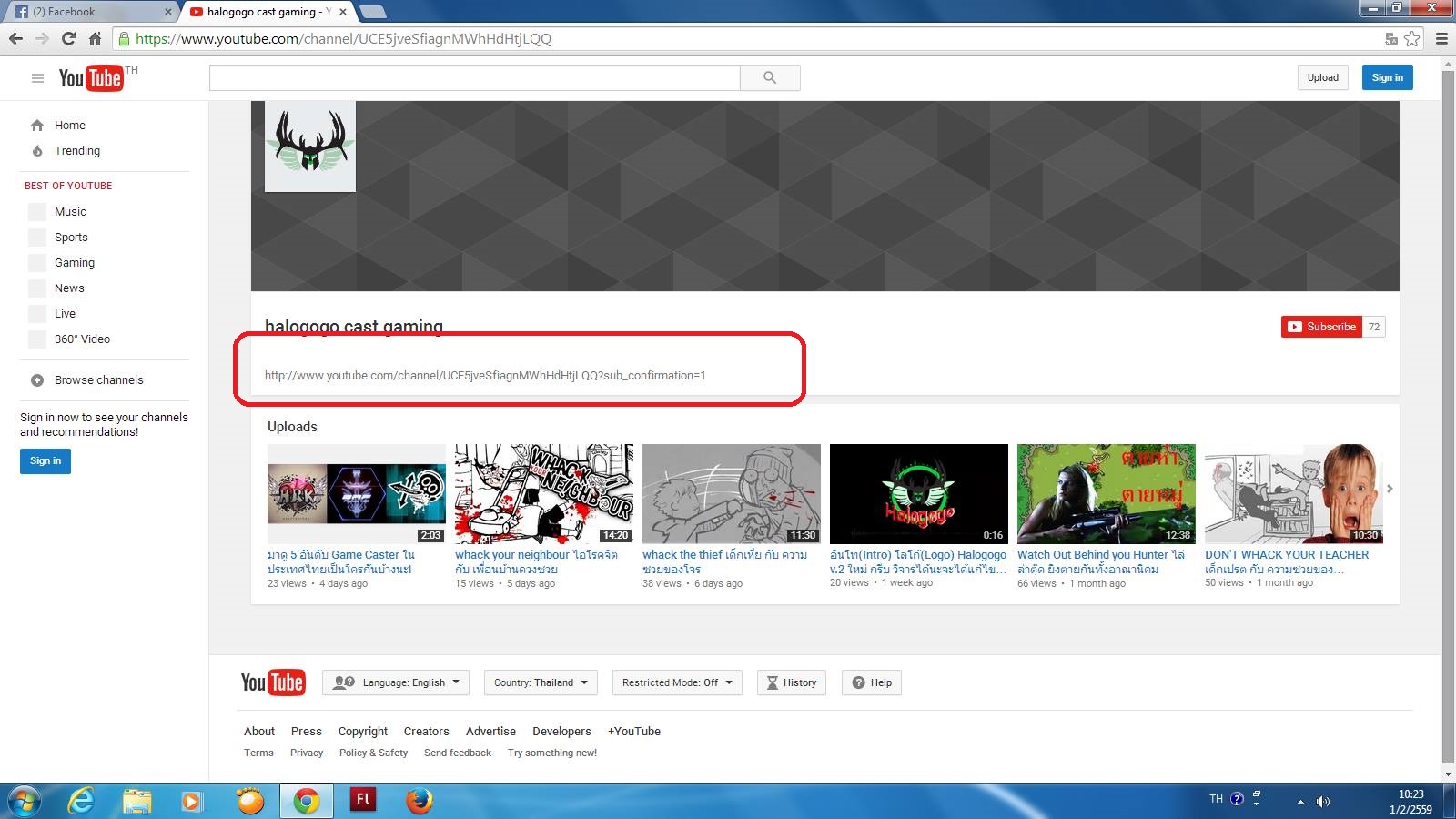Click the YouTube logo in the footer
The width and height of the screenshot is (1456, 819).
[273, 682]
